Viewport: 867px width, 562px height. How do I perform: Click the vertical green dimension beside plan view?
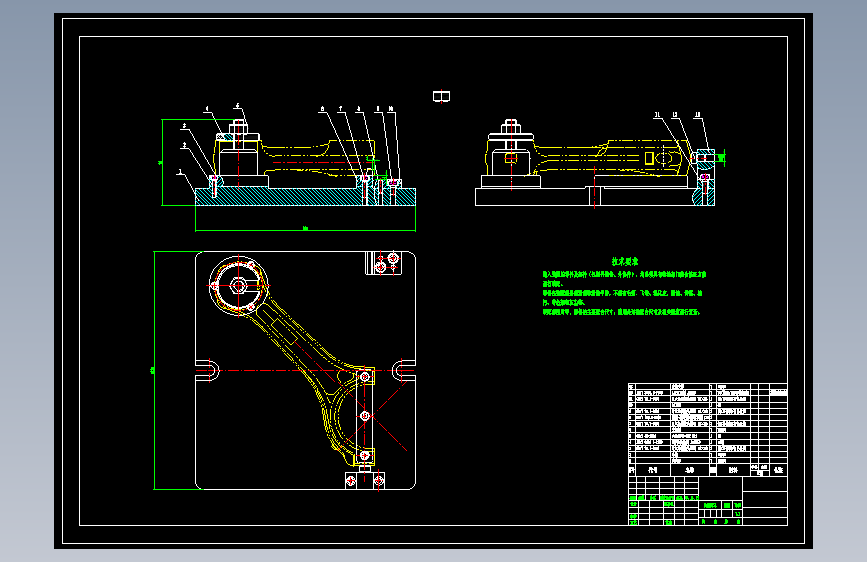pos(154,370)
